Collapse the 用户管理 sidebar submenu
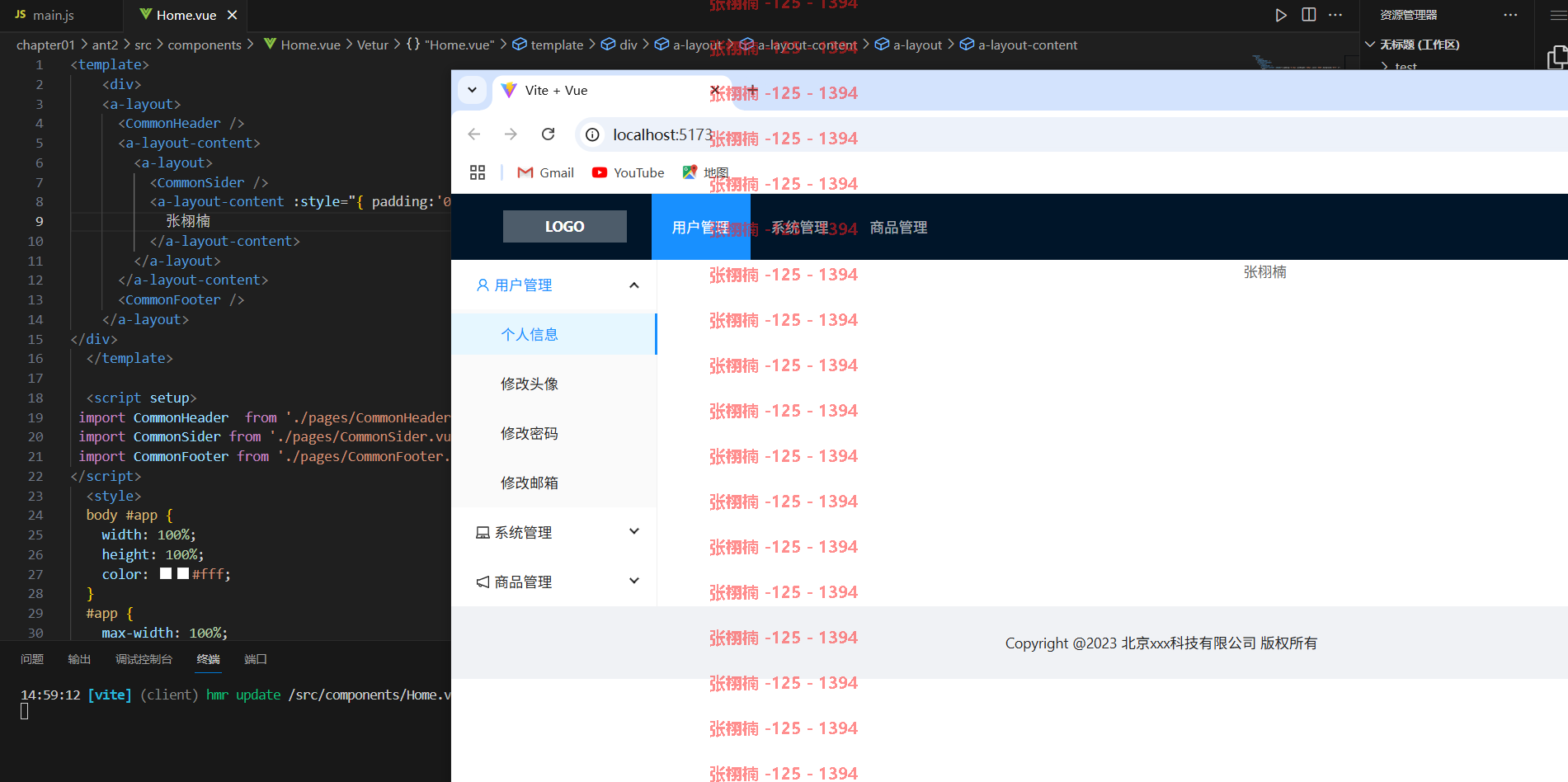 click(634, 285)
